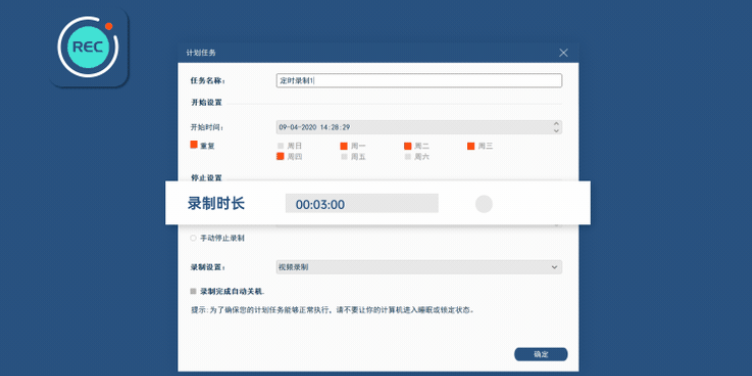The height and width of the screenshot is (376, 752).
Task: Enable the 周日 checkbox
Action: (281, 146)
